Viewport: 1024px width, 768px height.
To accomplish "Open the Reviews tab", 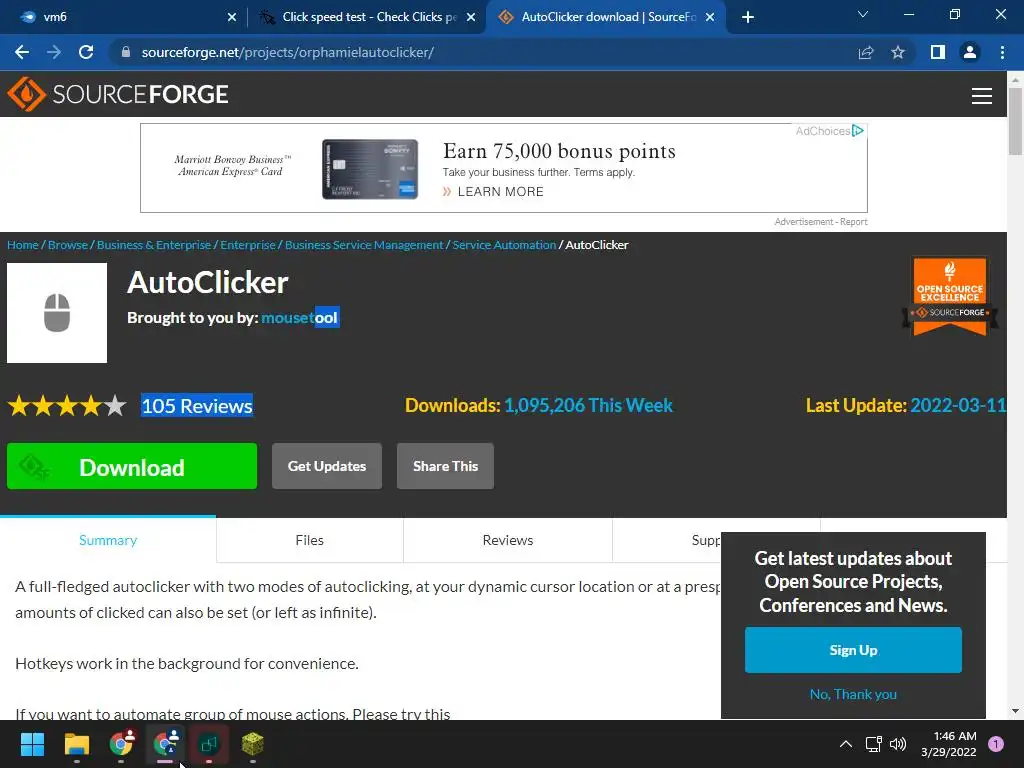I will (x=507, y=540).
